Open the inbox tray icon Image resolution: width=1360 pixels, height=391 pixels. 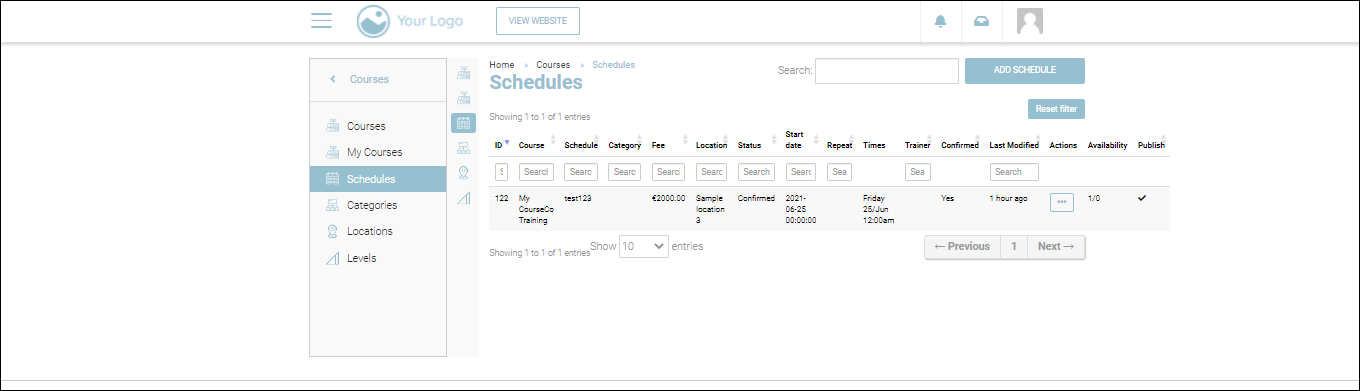tap(981, 22)
